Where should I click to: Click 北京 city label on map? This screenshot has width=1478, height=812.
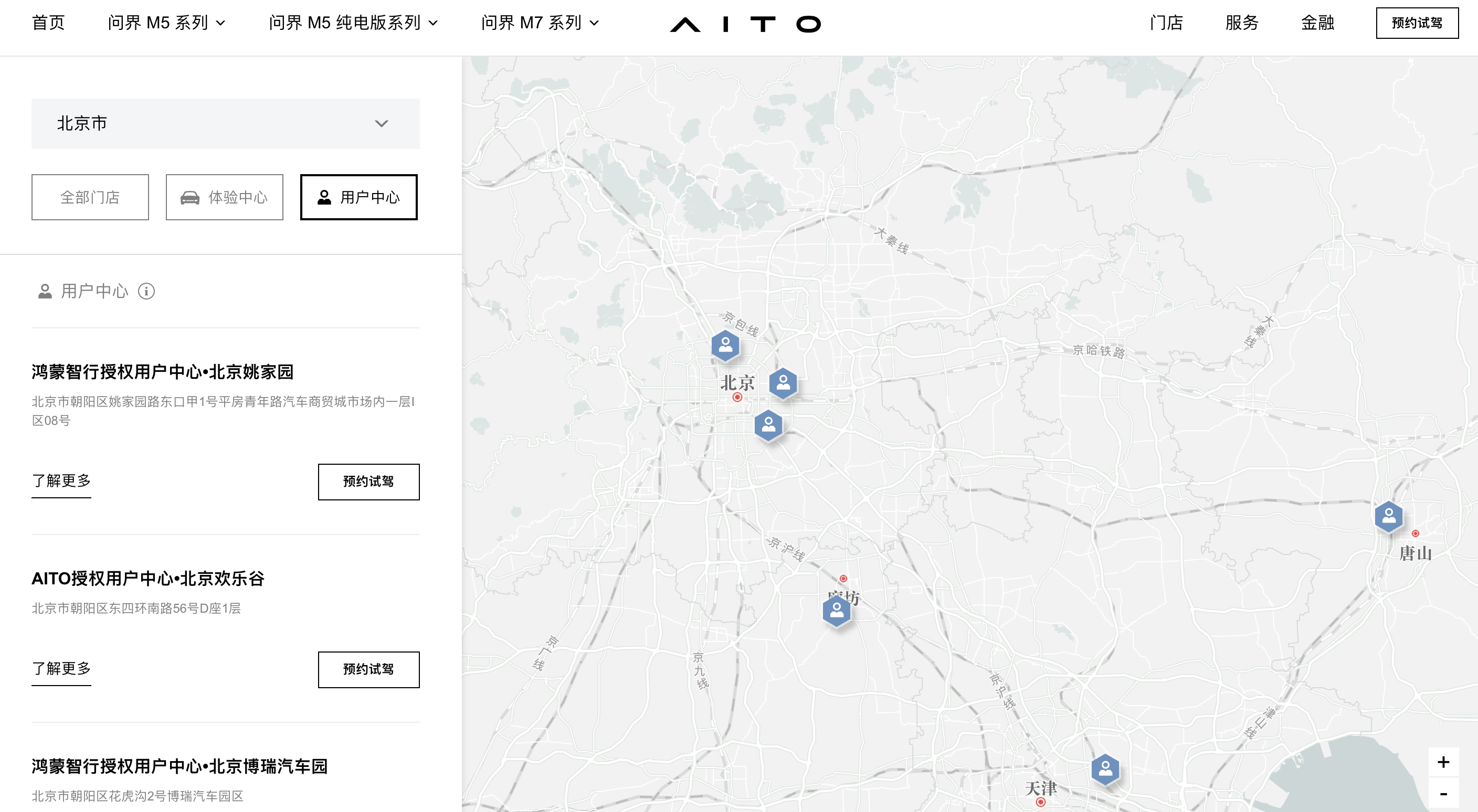(x=738, y=382)
